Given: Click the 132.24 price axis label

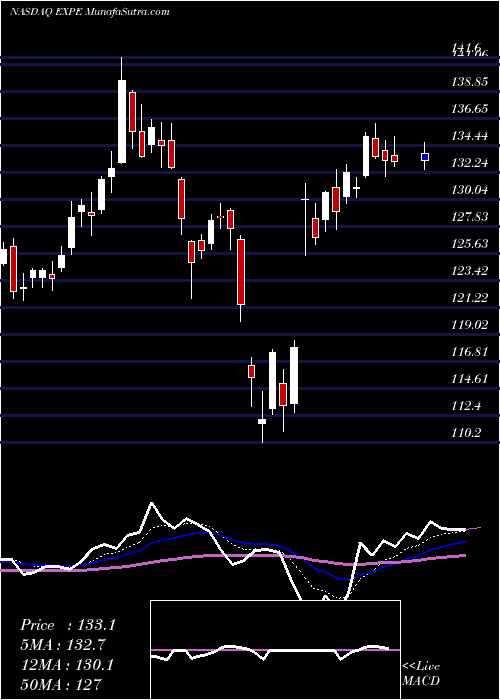Looking at the screenshot, I should 469,163.
